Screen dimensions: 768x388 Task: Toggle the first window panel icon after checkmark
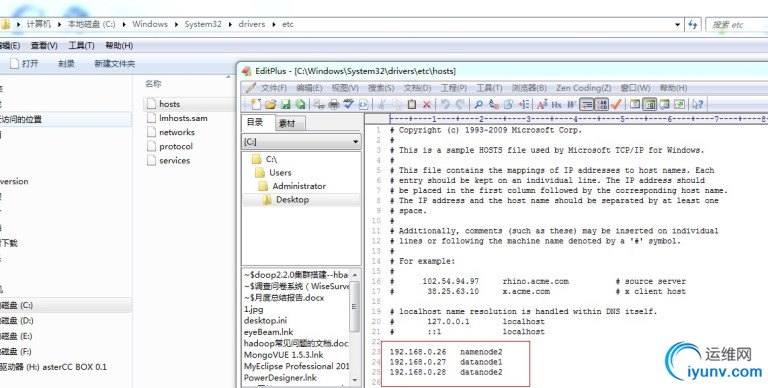coord(635,104)
